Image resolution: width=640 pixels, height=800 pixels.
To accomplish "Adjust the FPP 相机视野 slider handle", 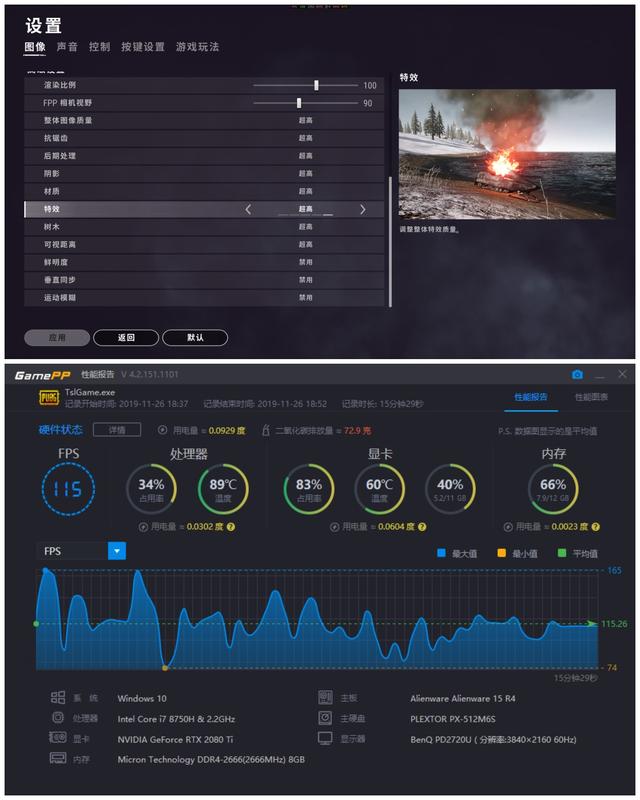I will [299, 103].
